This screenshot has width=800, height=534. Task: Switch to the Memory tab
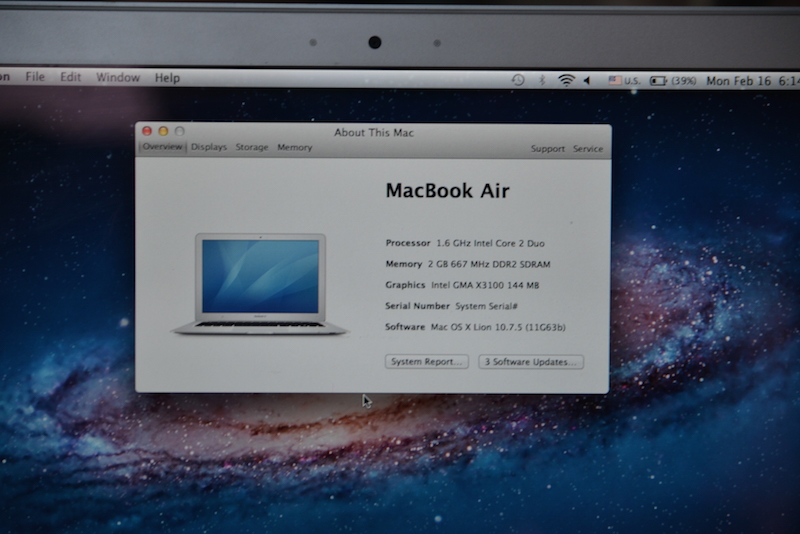pyautogui.click(x=294, y=147)
